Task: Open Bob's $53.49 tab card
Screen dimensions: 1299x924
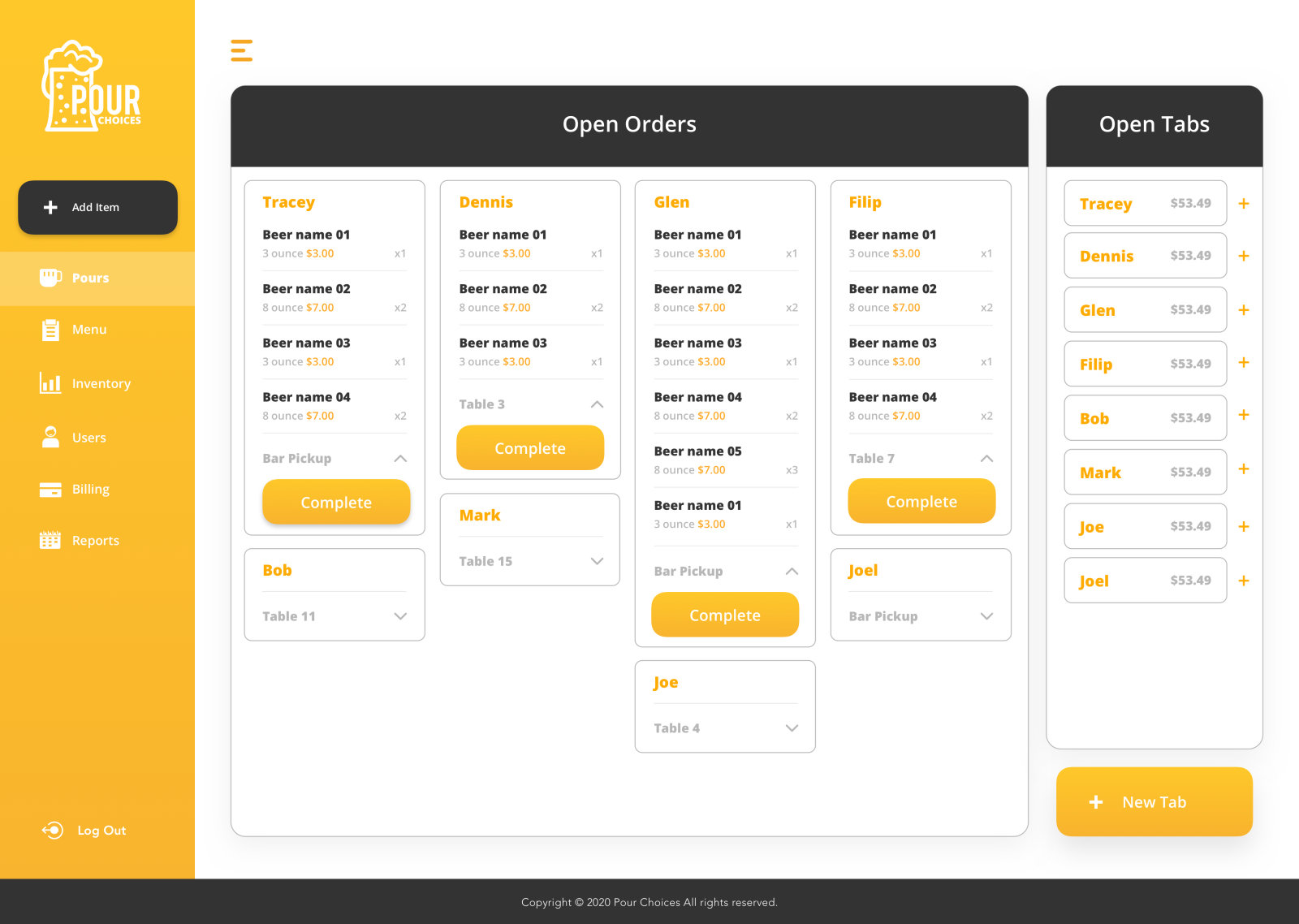Action: (x=1145, y=418)
